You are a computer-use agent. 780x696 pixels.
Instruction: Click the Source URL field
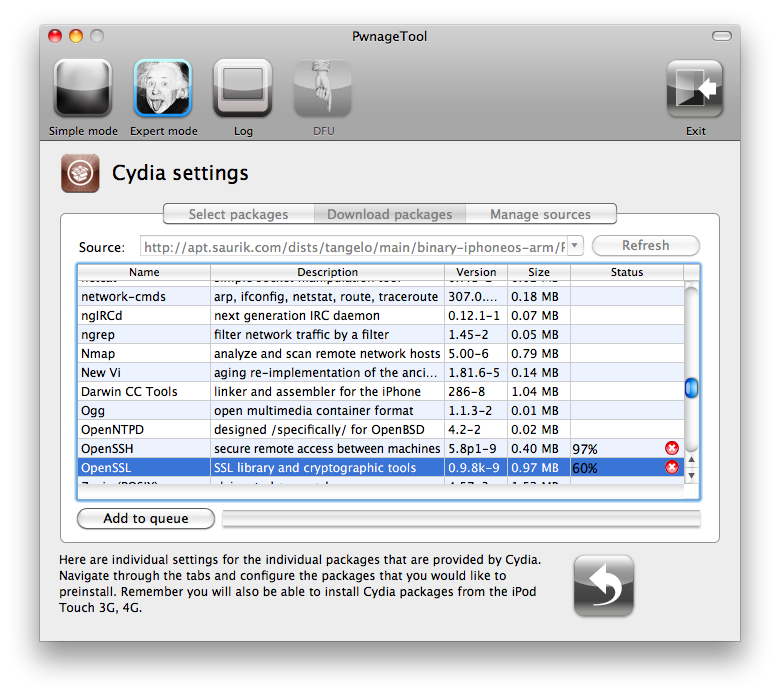point(360,247)
